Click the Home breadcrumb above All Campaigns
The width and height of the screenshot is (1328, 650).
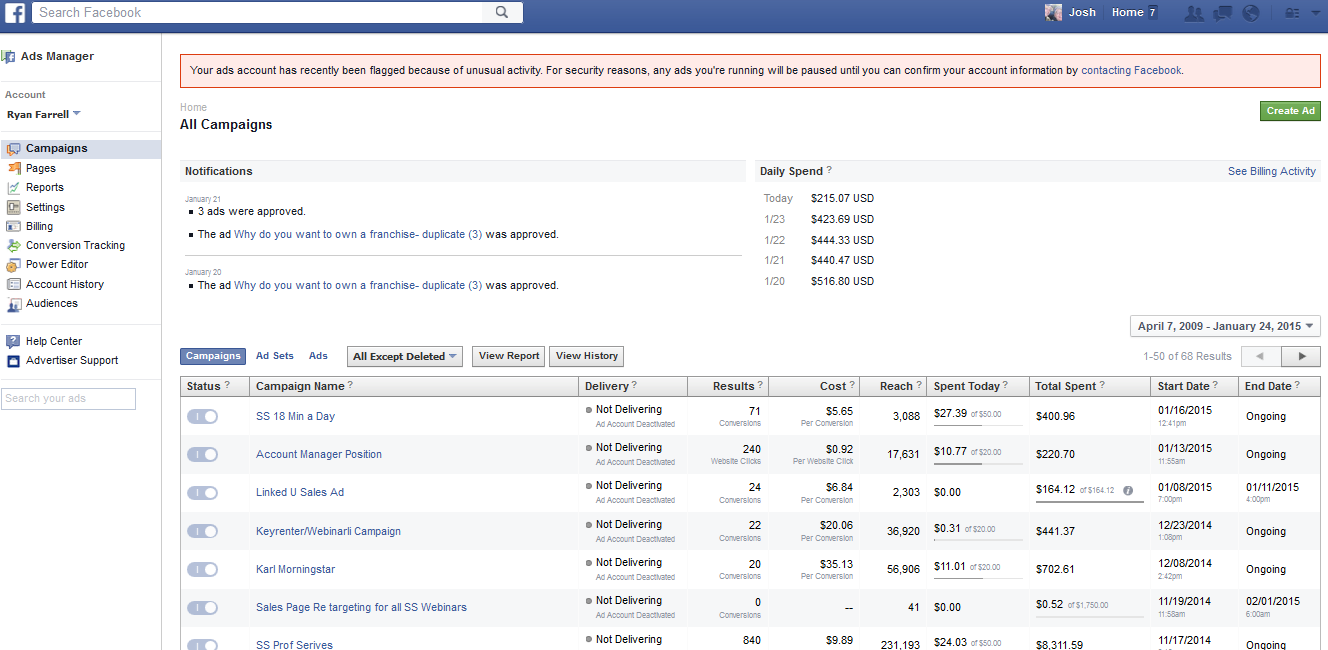click(193, 107)
